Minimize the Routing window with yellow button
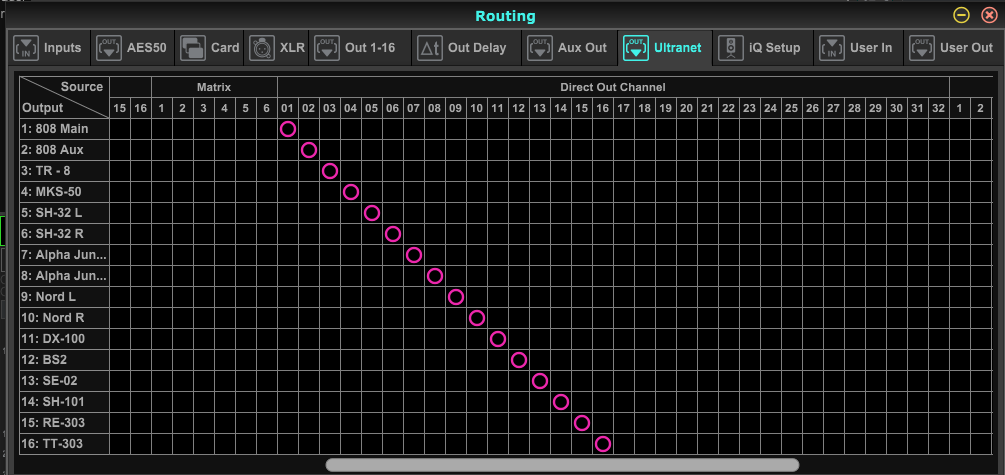This screenshot has height=475, width=1005. tap(961, 15)
